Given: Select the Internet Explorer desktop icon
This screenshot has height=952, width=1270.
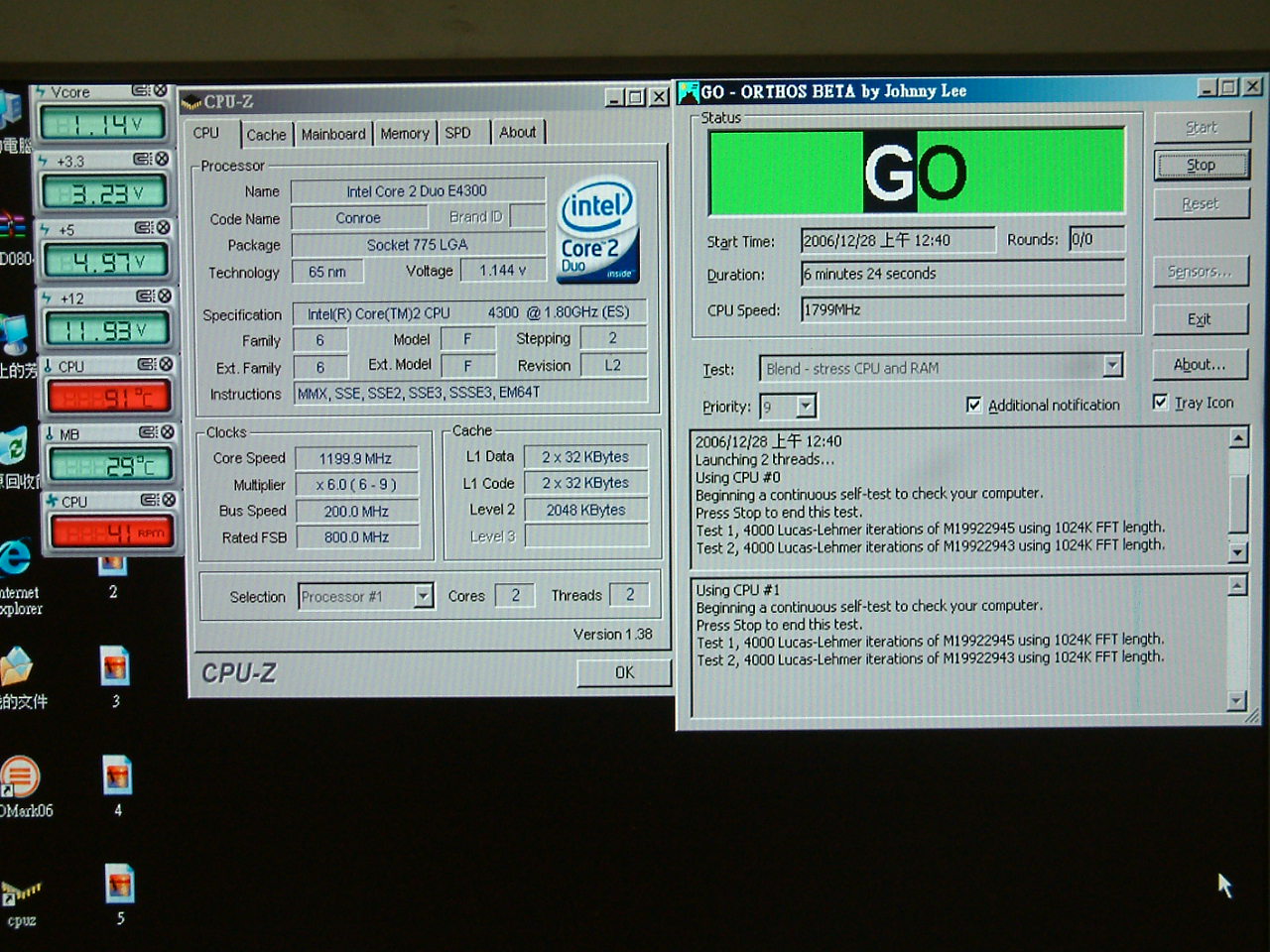Looking at the screenshot, I should [x=15, y=557].
